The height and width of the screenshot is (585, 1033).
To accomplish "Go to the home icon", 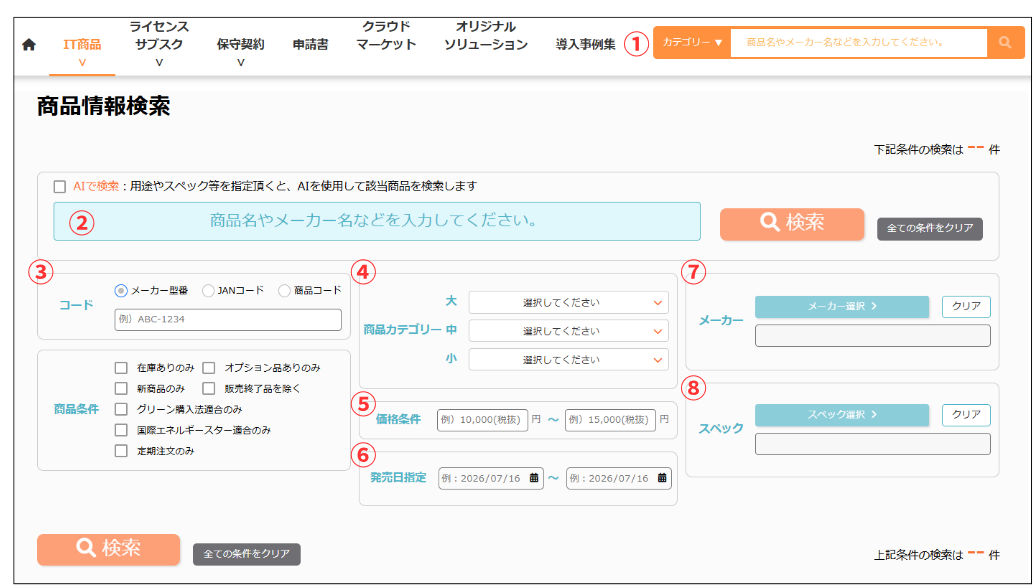I will (28, 45).
